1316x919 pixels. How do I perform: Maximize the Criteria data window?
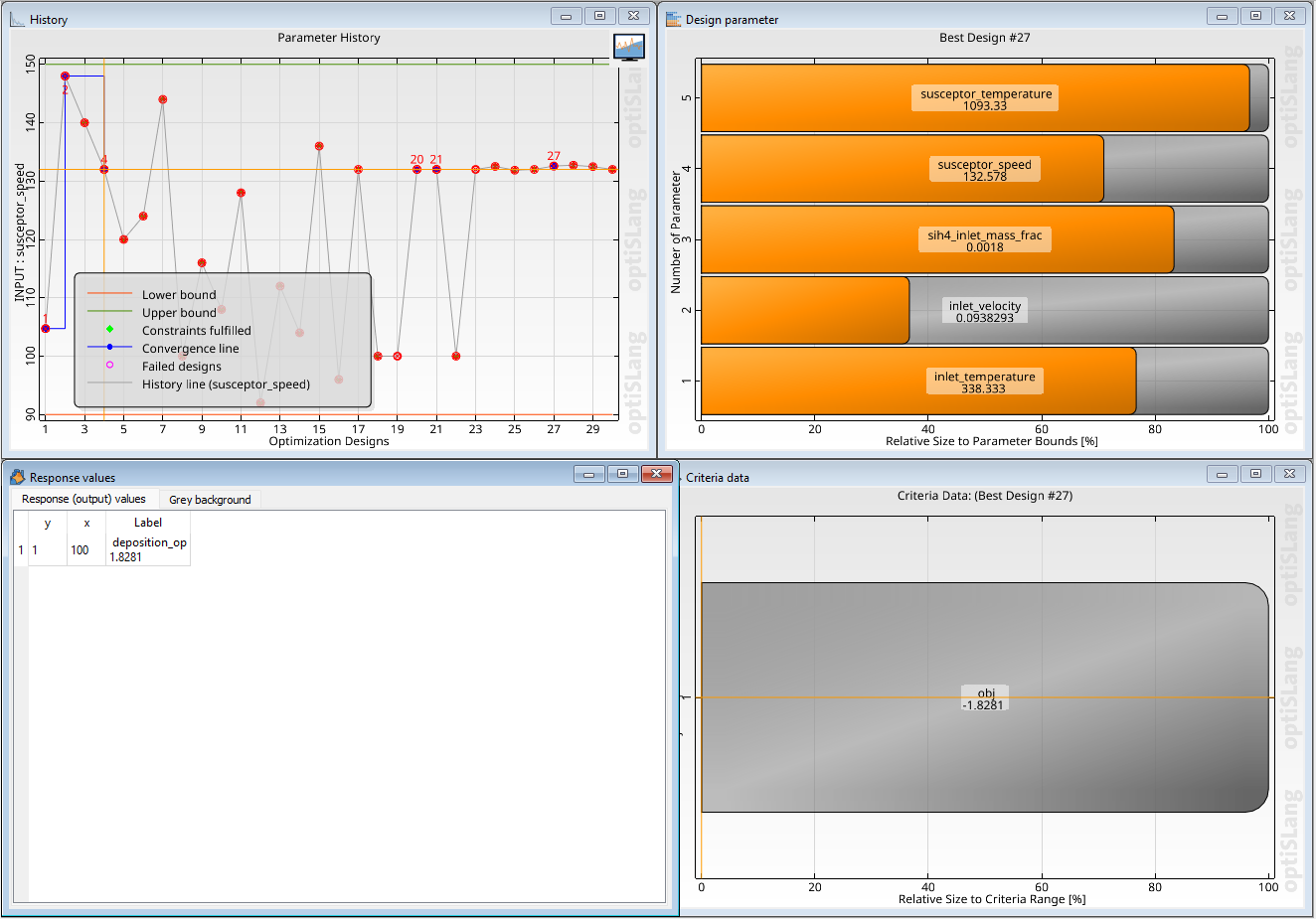pyautogui.click(x=1255, y=474)
